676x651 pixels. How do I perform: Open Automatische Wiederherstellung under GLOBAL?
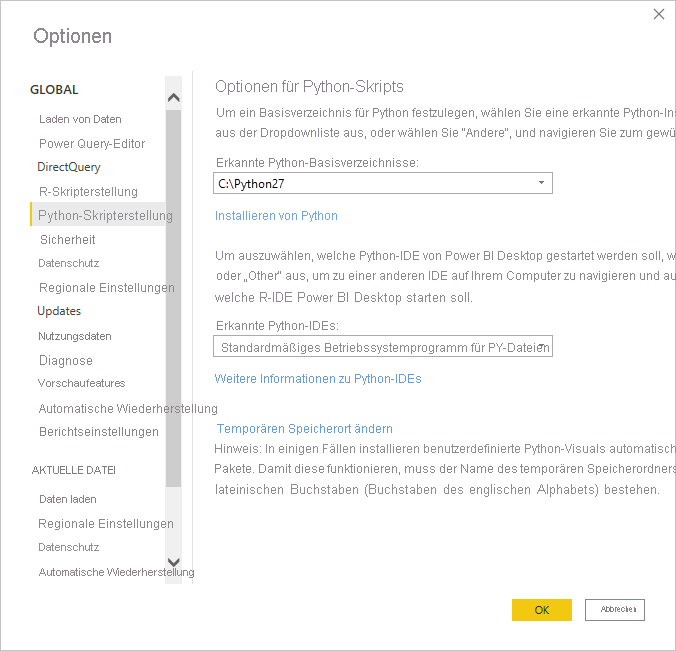coord(128,408)
